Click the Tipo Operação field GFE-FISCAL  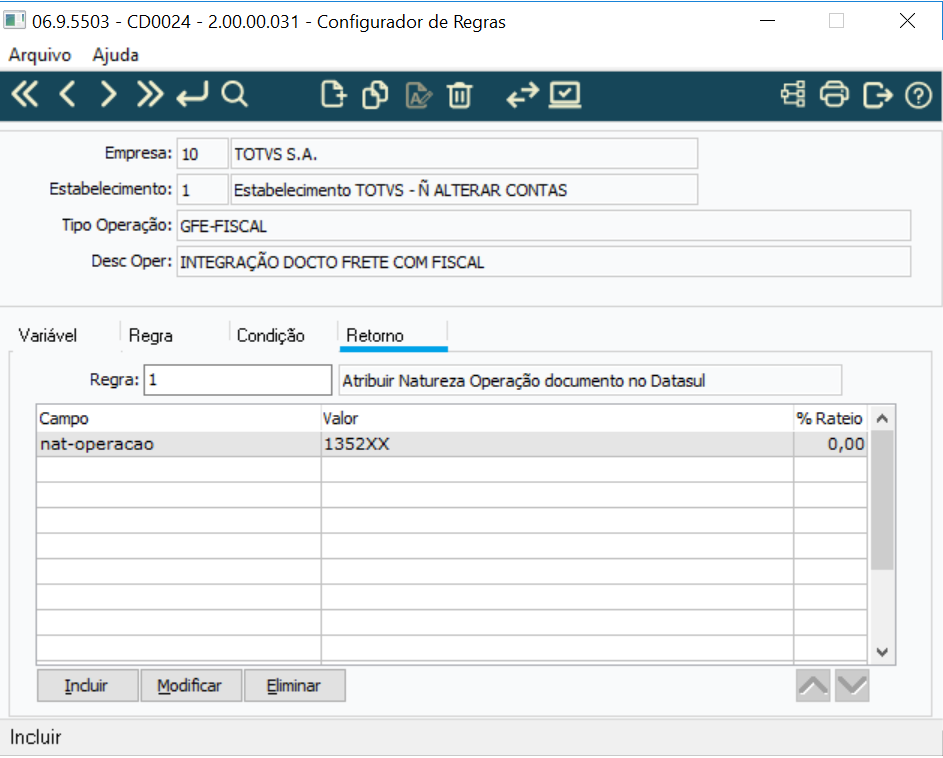(544, 226)
